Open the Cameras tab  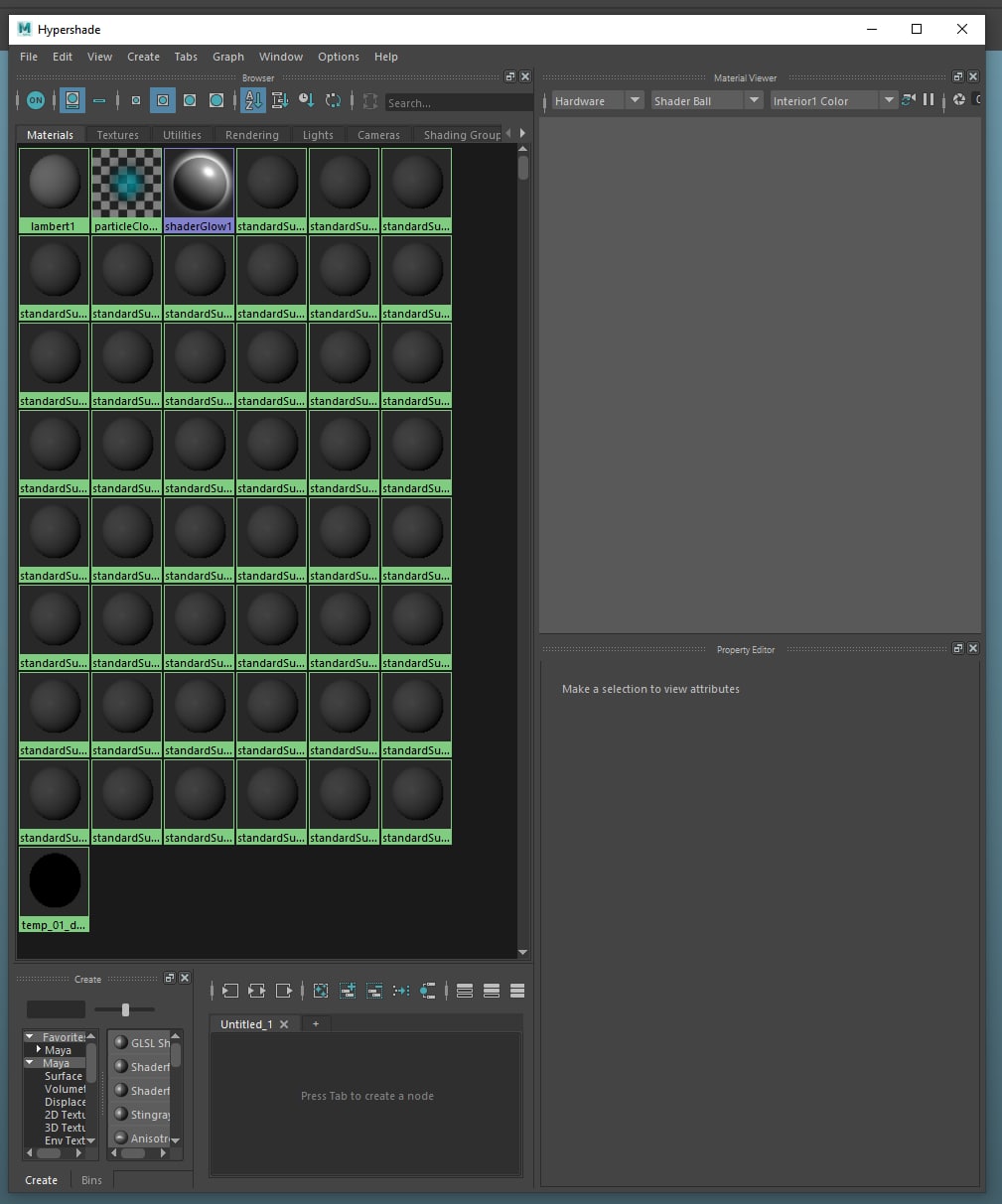(x=378, y=135)
